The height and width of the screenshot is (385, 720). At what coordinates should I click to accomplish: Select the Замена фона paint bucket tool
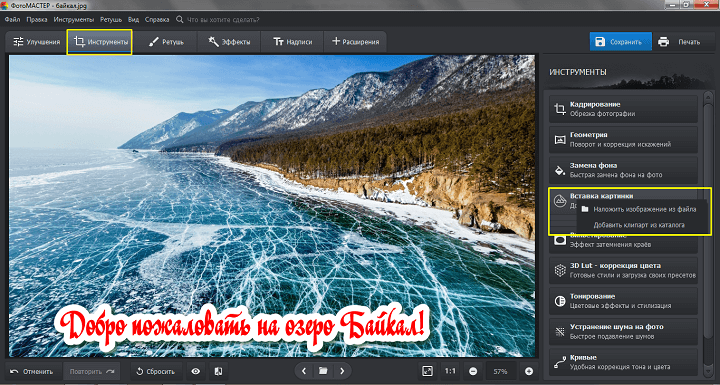(x=623, y=170)
